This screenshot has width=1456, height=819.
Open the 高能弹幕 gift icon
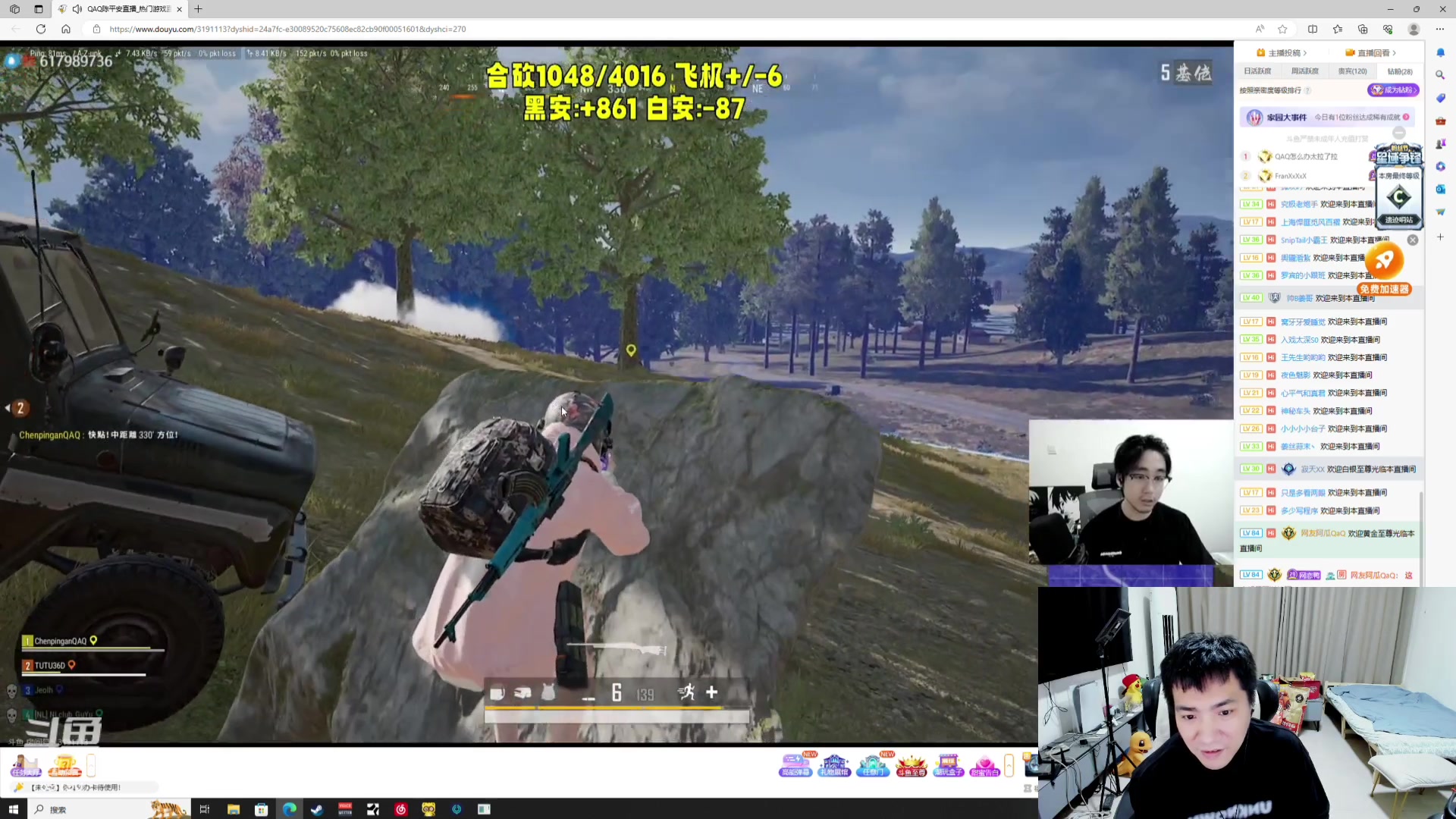coord(795,765)
